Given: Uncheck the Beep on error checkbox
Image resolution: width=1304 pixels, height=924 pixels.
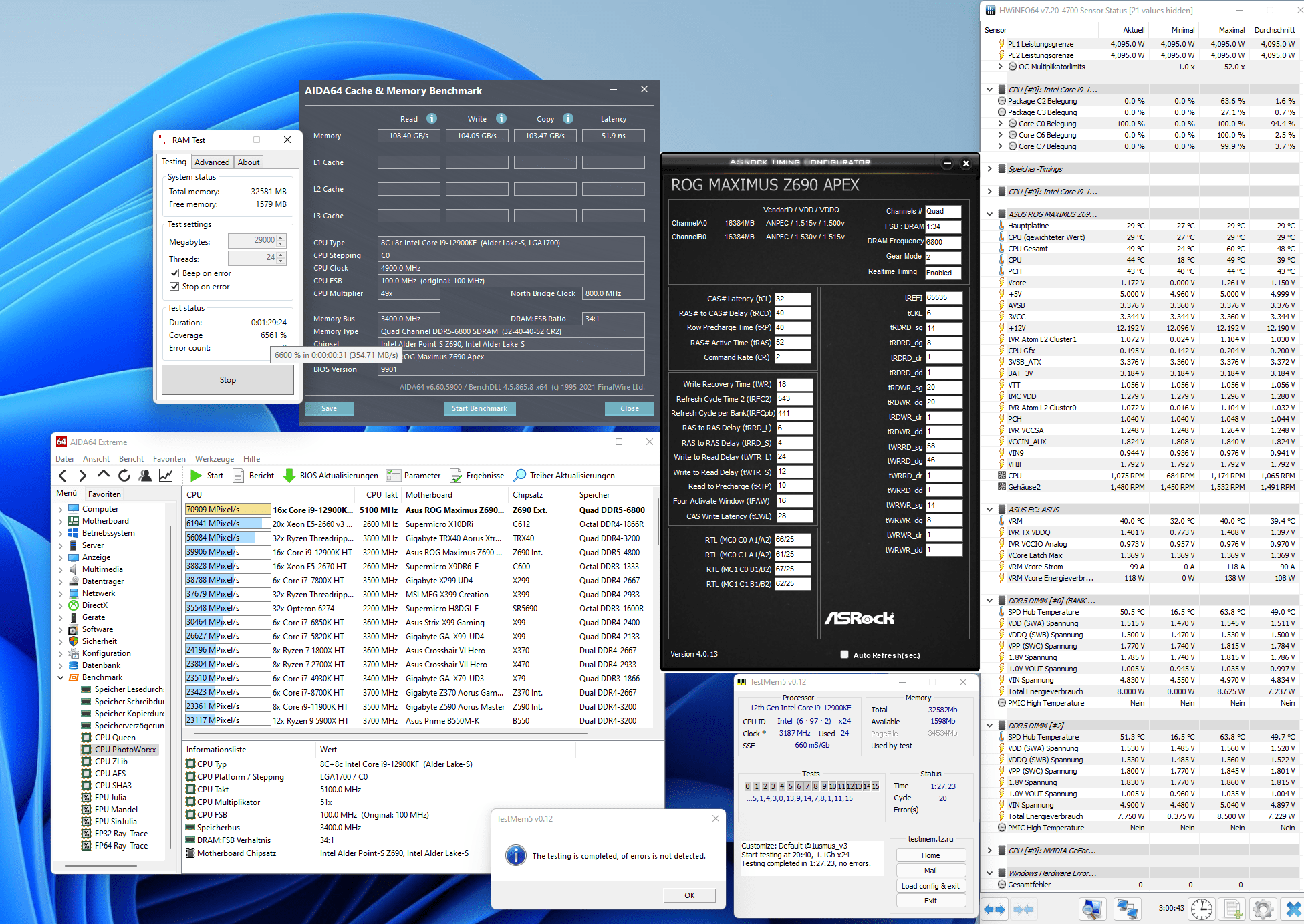Looking at the screenshot, I should 174,273.
